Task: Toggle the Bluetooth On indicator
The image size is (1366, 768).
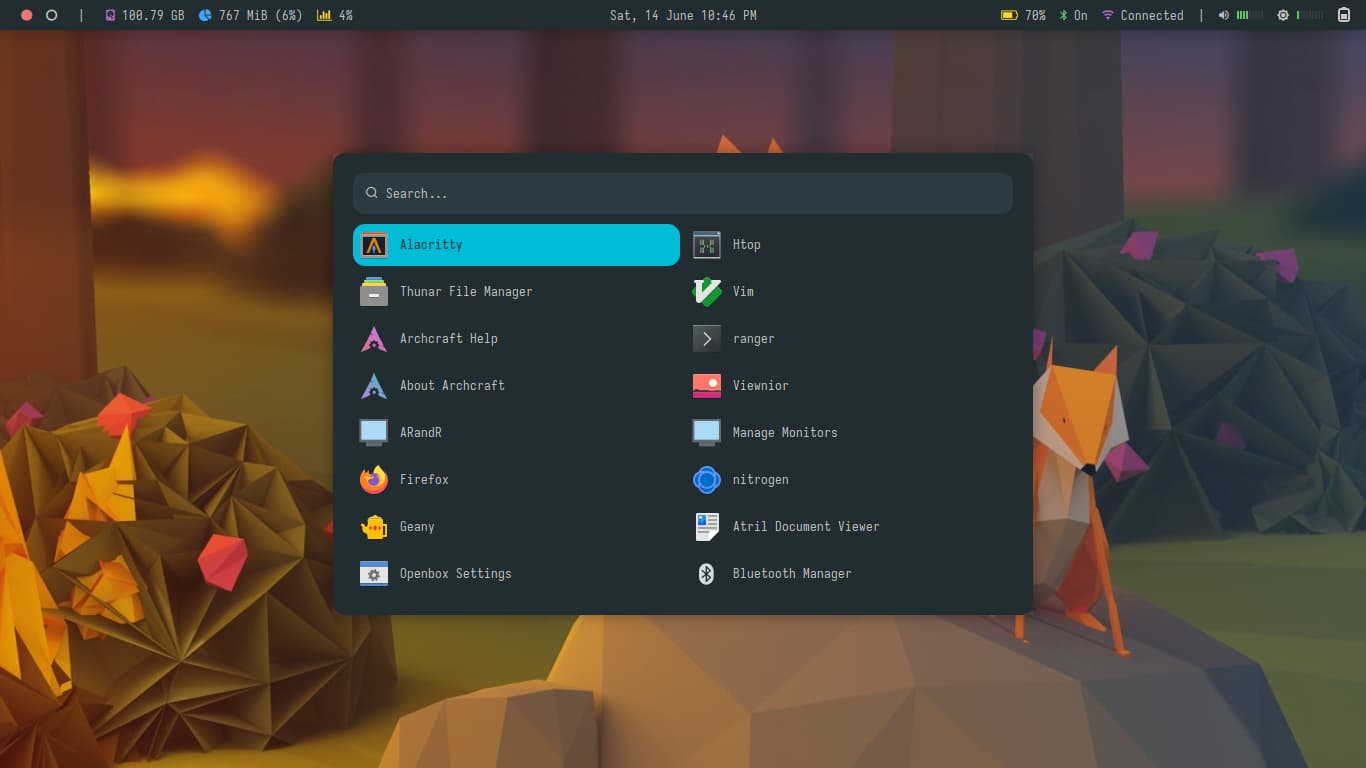Action: click(x=1073, y=15)
